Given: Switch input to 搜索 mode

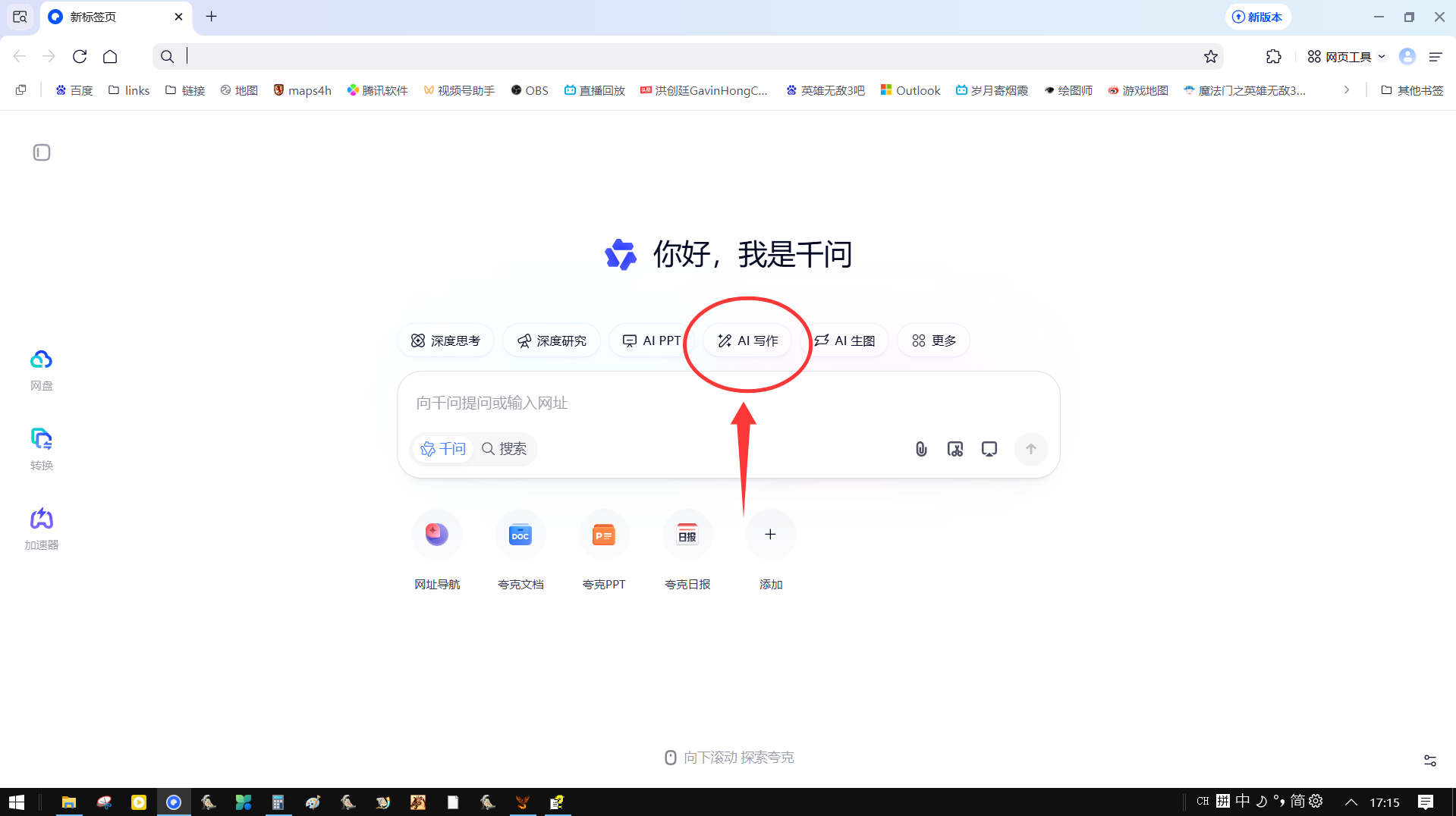Looking at the screenshot, I should (x=505, y=449).
